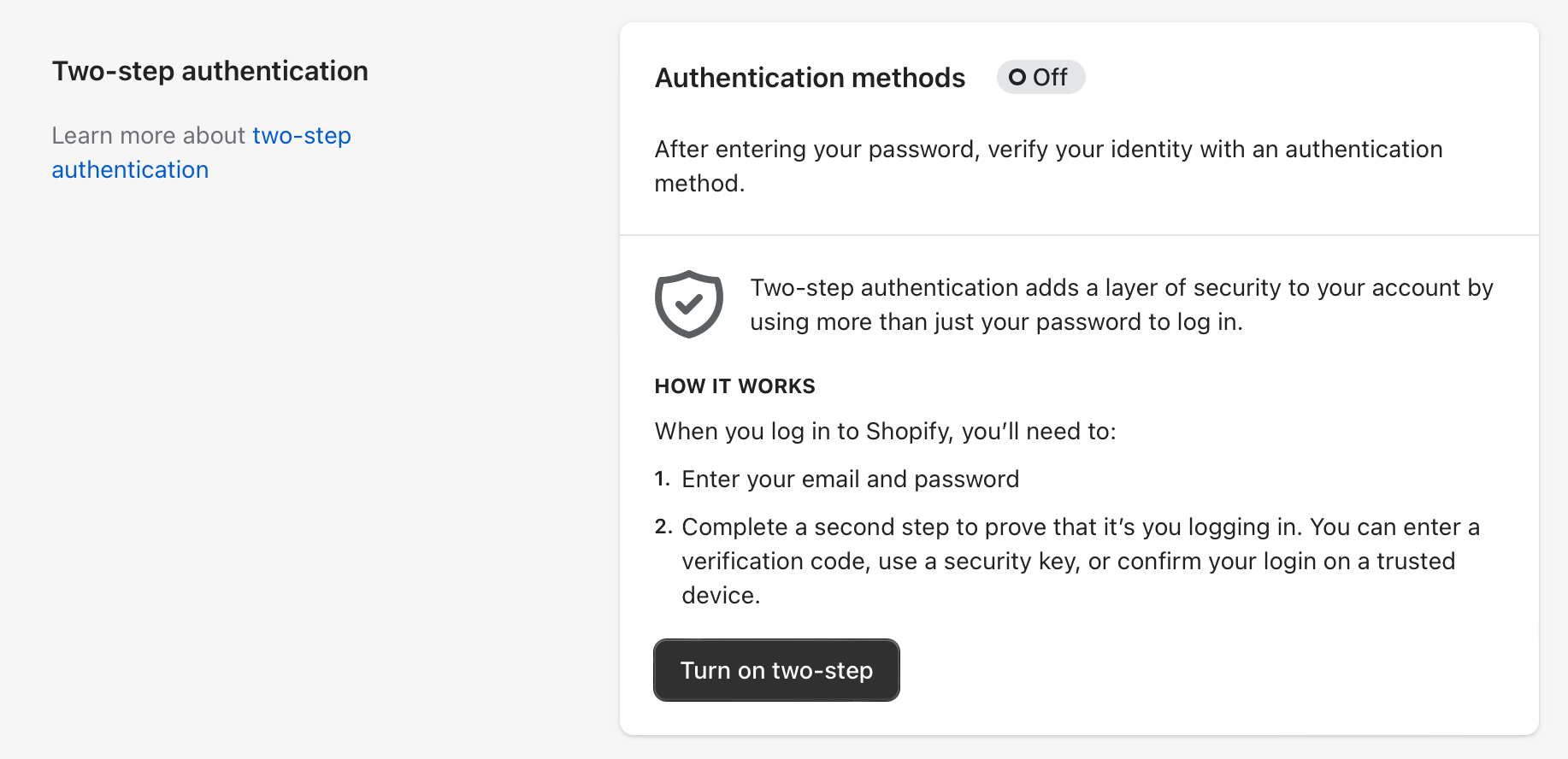The image size is (1568, 759).
Task: Select the Learn more about text
Action: tap(149, 135)
